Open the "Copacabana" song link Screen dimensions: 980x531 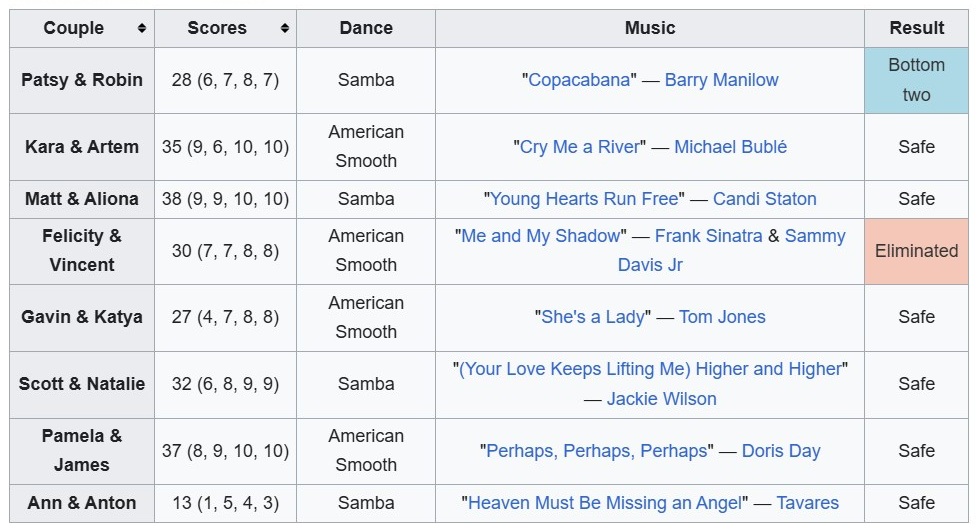click(581, 80)
